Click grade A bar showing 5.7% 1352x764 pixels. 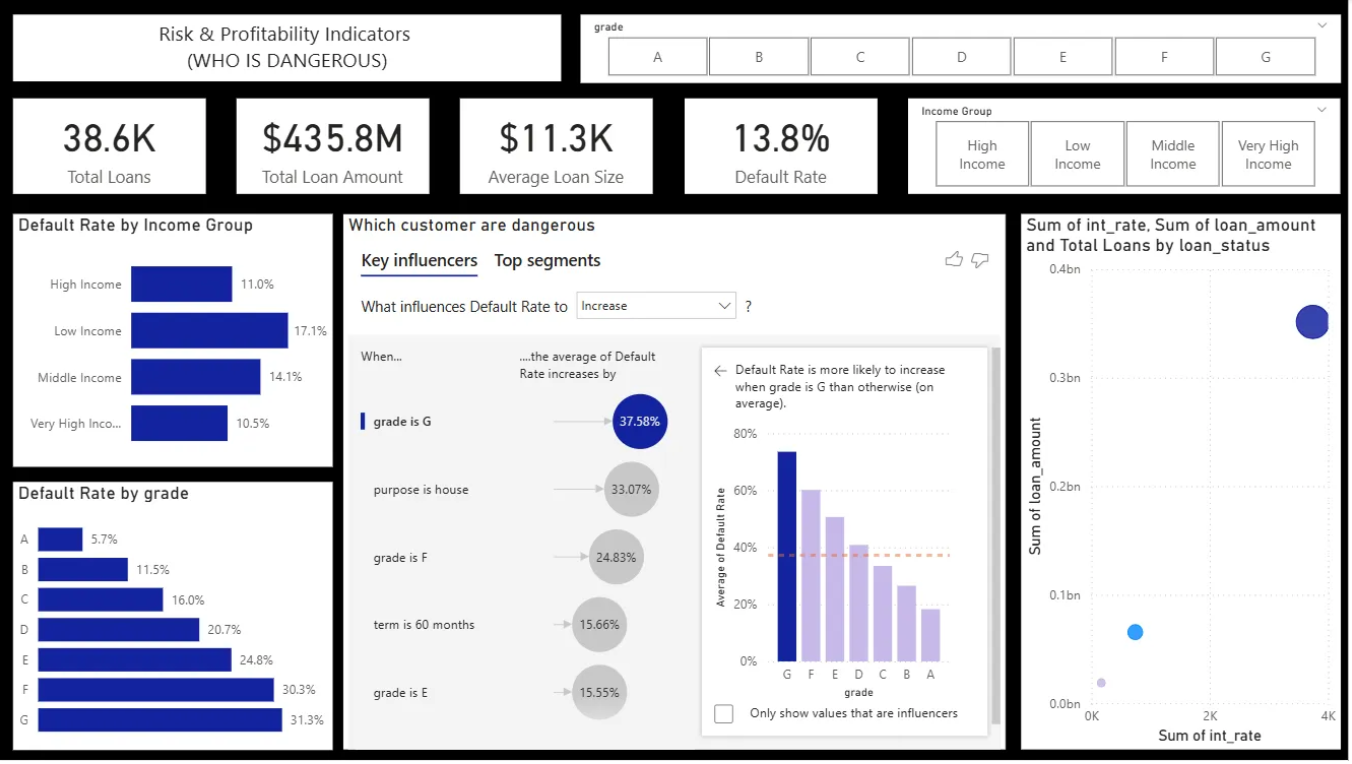click(x=60, y=539)
